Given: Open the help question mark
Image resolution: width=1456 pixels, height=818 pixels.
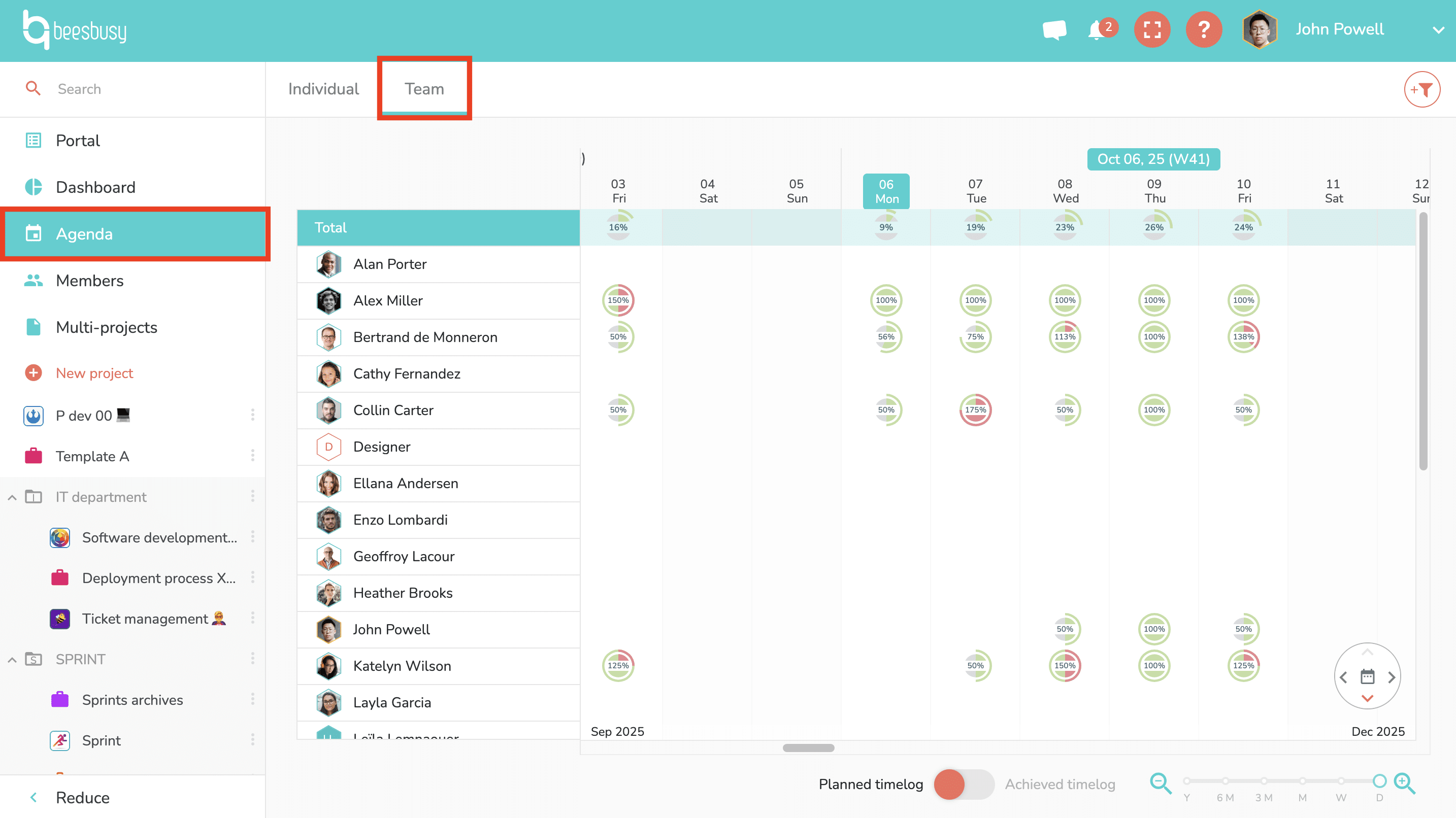Looking at the screenshot, I should coord(1204,29).
